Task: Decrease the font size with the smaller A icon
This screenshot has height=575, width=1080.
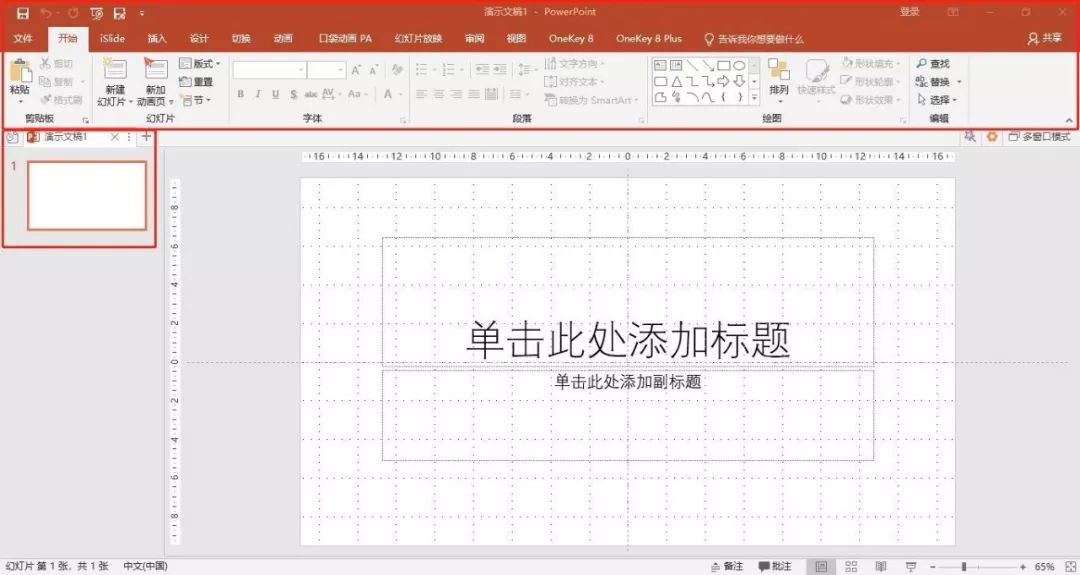Action: (x=373, y=70)
